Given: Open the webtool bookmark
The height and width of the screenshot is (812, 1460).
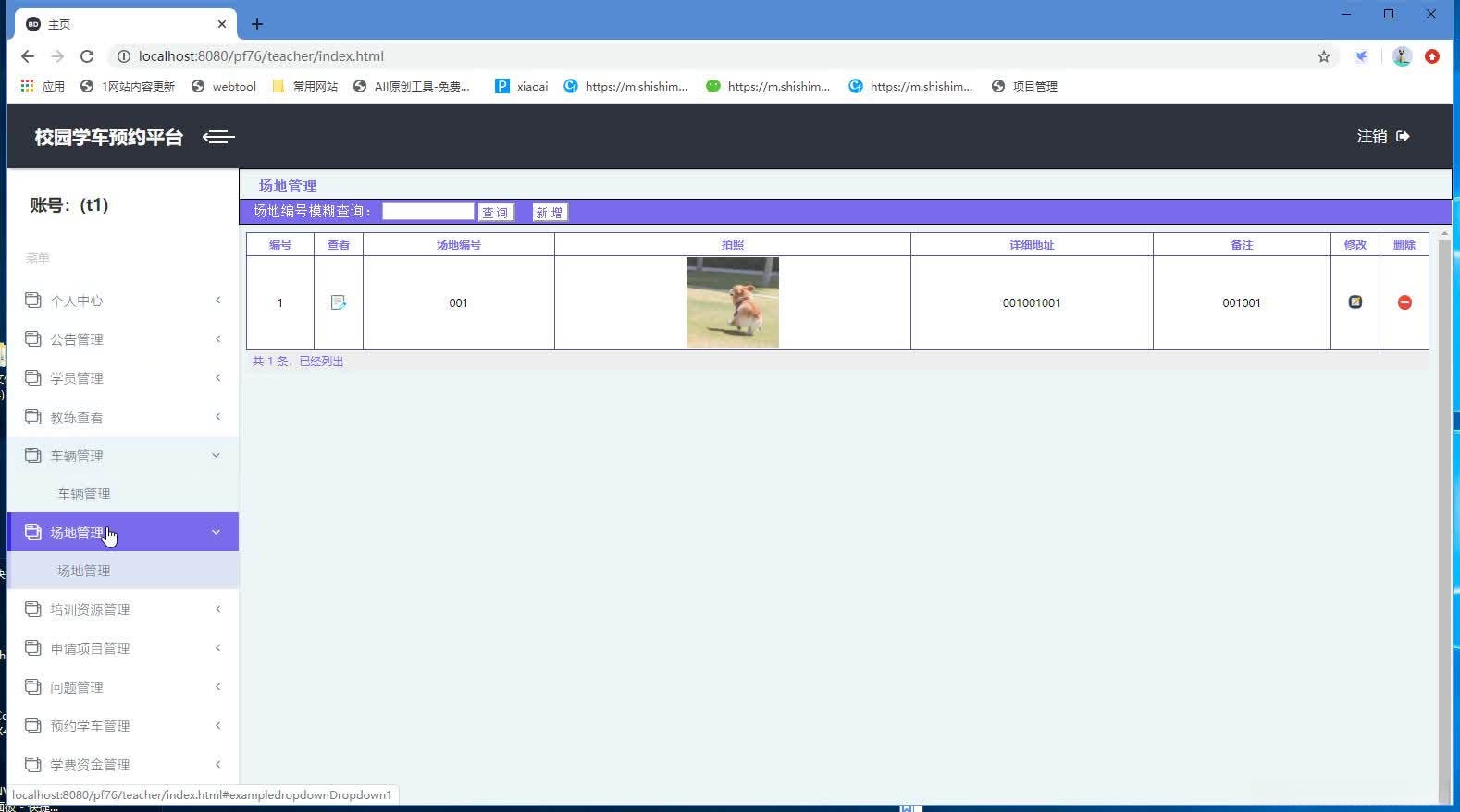Looking at the screenshot, I should tap(224, 86).
